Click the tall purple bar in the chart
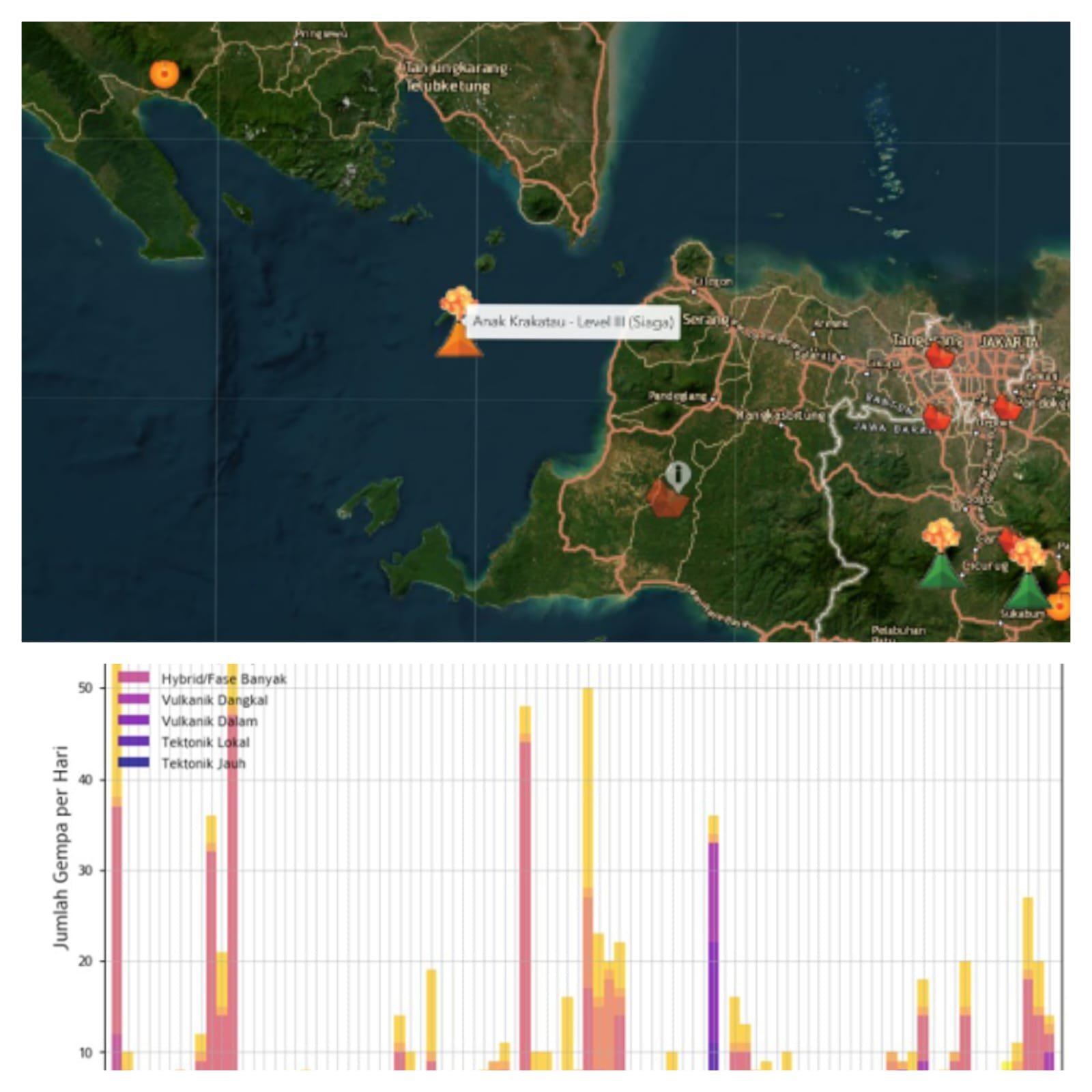The height and width of the screenshot is (1092, 1092). pos(713,956)
